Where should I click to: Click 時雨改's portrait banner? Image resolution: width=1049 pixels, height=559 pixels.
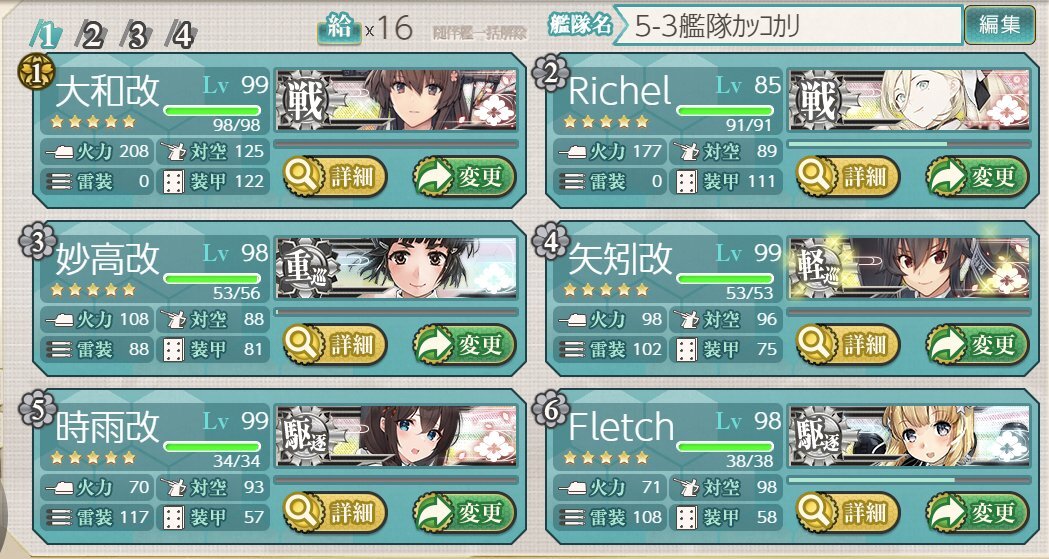coord(397,436)
